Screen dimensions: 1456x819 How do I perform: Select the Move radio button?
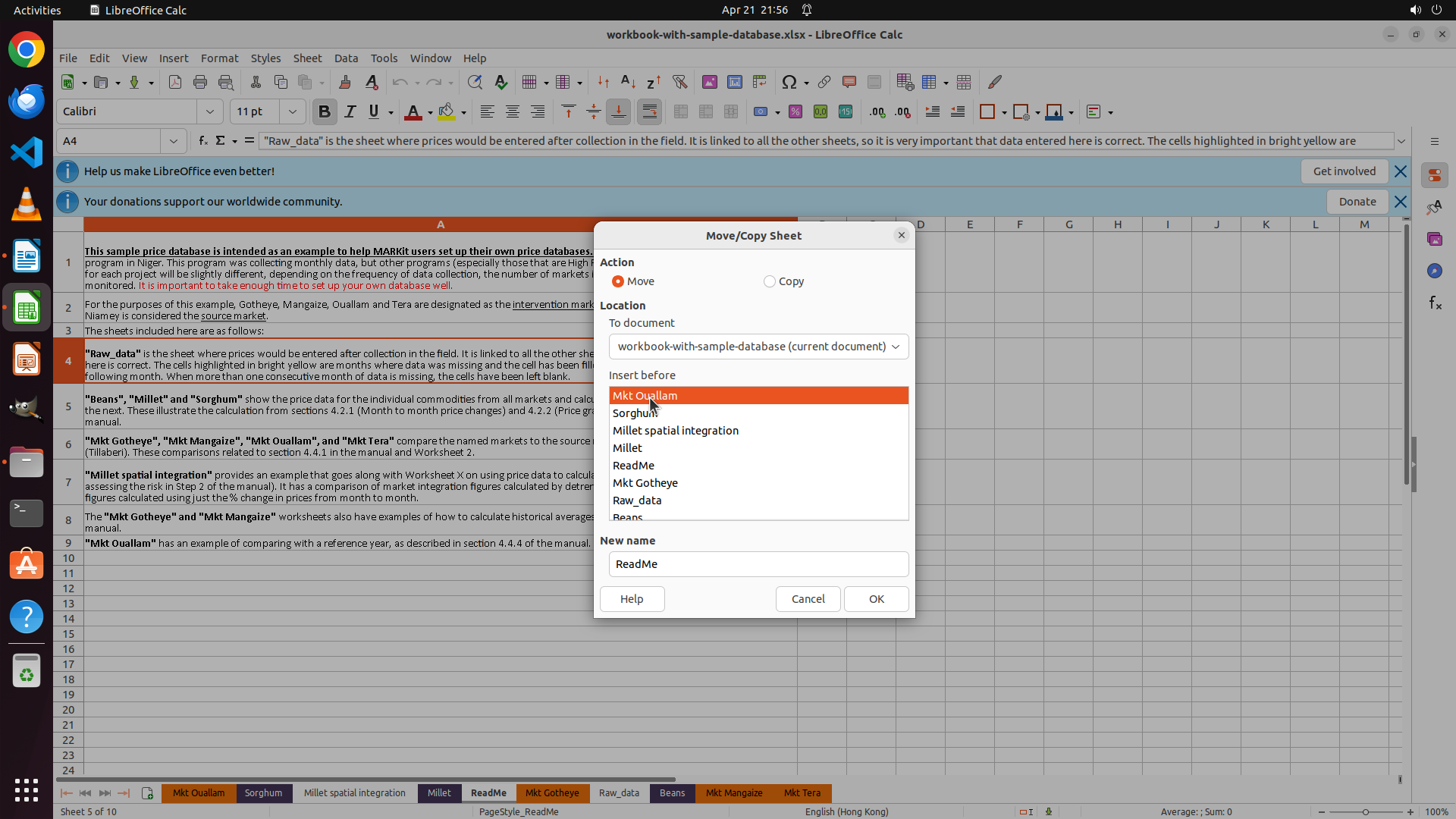click(618, 281)
